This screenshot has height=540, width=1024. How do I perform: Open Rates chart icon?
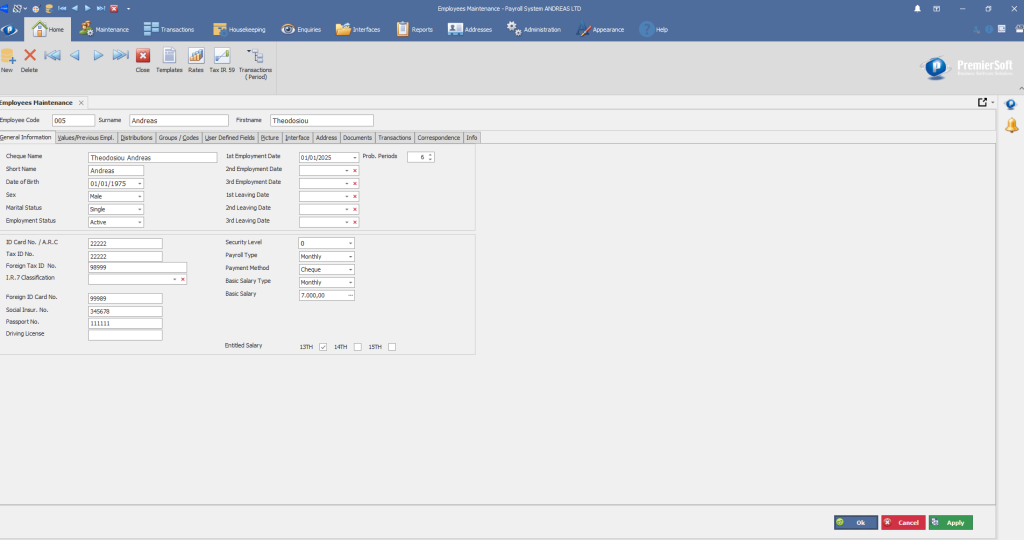pos(196,56)
